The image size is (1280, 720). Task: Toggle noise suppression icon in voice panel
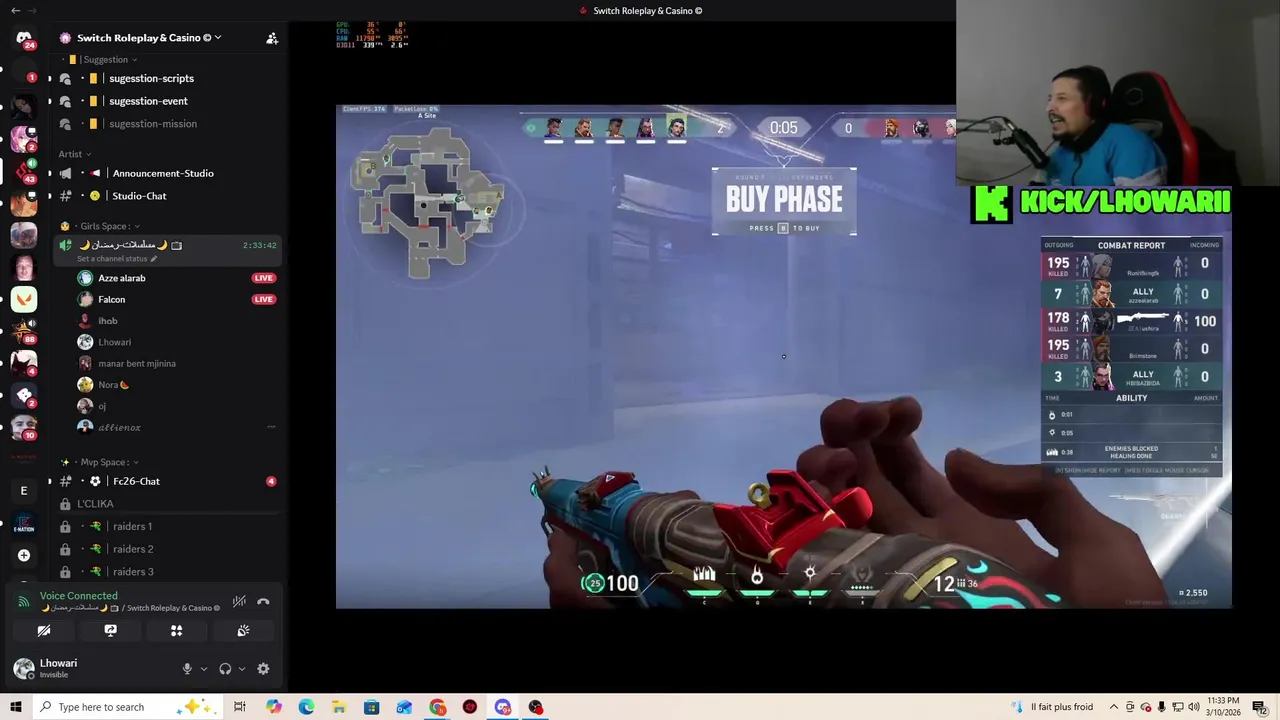point(239,602)
